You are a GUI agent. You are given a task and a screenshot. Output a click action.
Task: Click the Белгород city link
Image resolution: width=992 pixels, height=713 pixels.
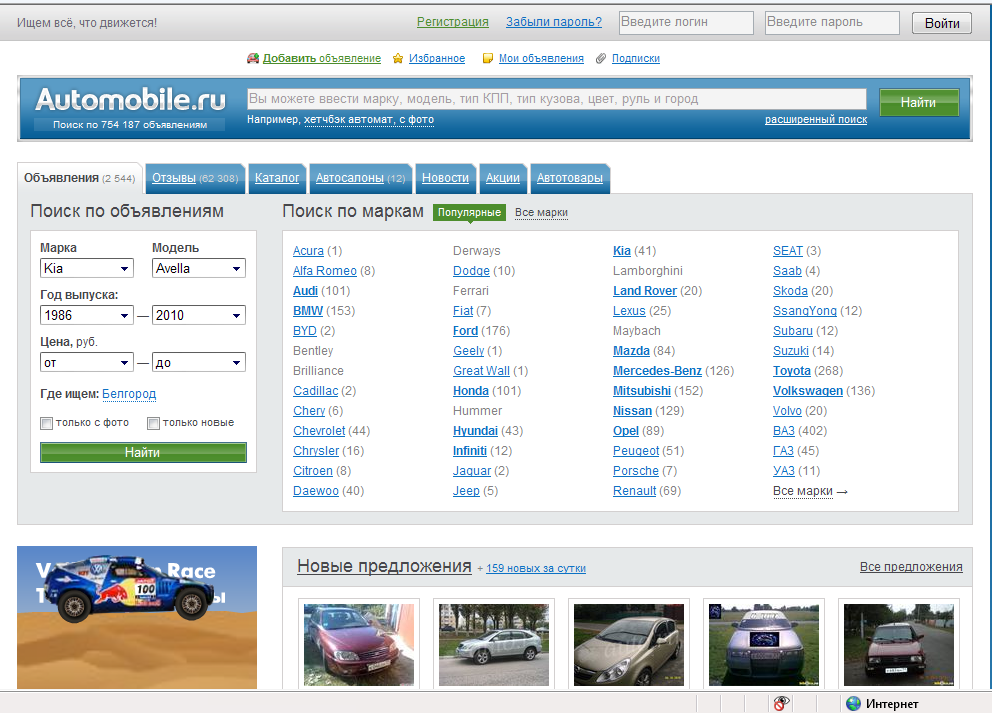tap(129, 394)
